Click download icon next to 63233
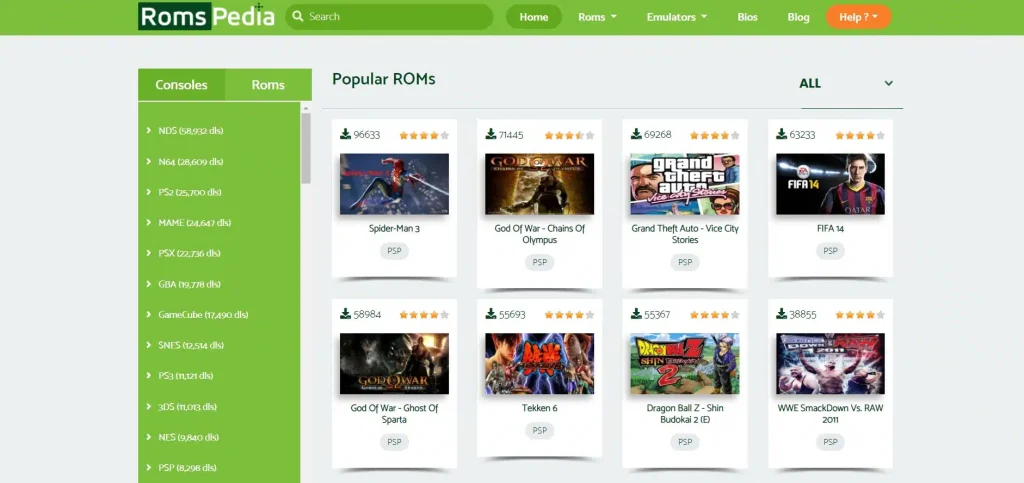Image resolution: width=1024 pixels, height=483 pixels. (x=782, y=134)
